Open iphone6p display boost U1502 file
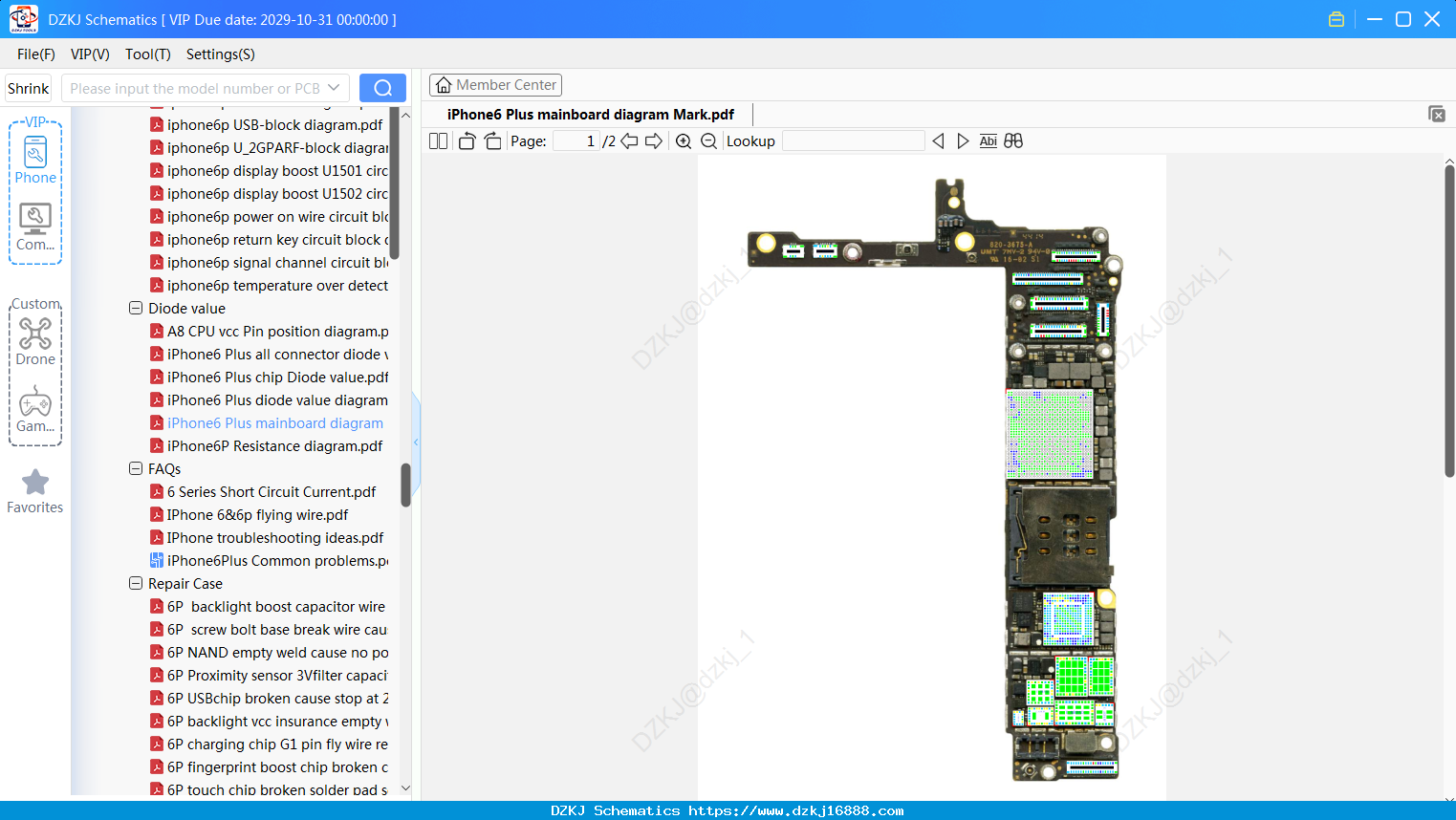Screen dimensions: 1456x820 pos(277,194)
